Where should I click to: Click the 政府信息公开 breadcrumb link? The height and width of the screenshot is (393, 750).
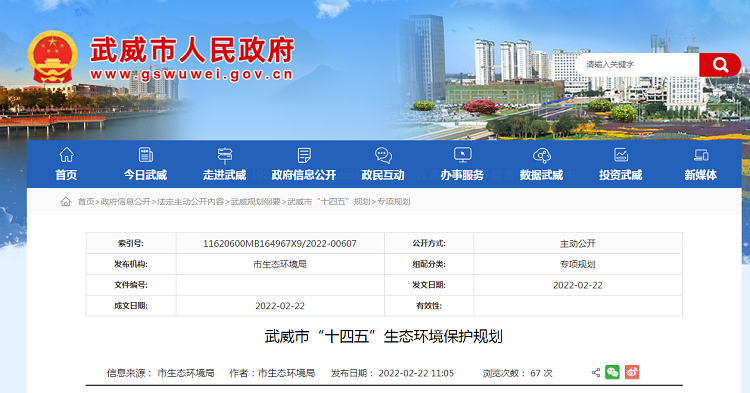click(x=125, y=202)
